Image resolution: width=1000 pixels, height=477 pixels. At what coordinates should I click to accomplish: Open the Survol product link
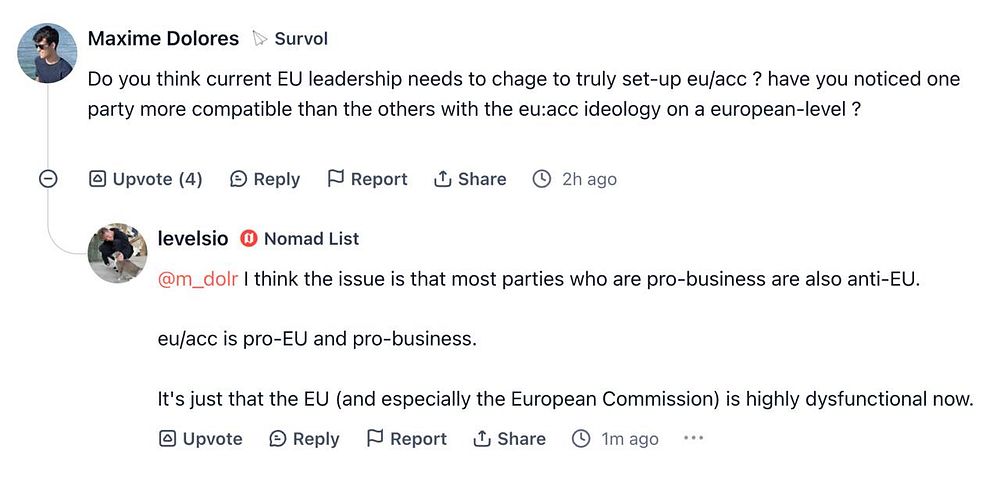point(301,39)
